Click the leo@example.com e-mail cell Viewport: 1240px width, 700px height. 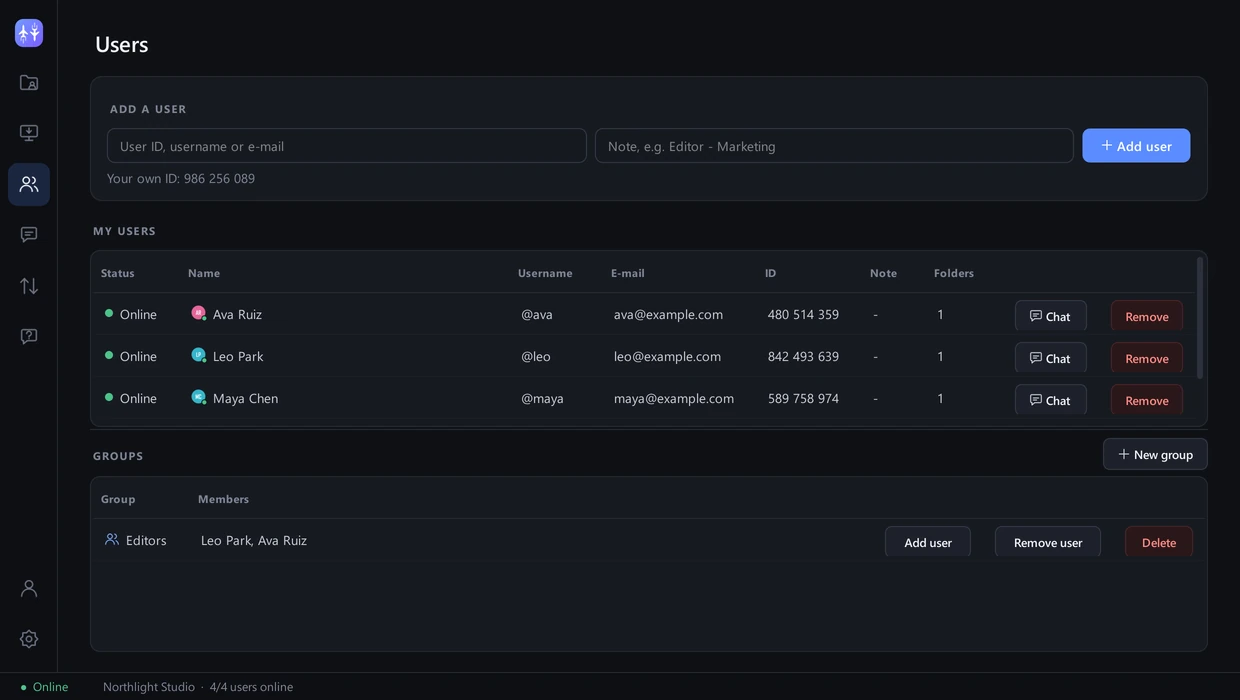tap(667, 356)
